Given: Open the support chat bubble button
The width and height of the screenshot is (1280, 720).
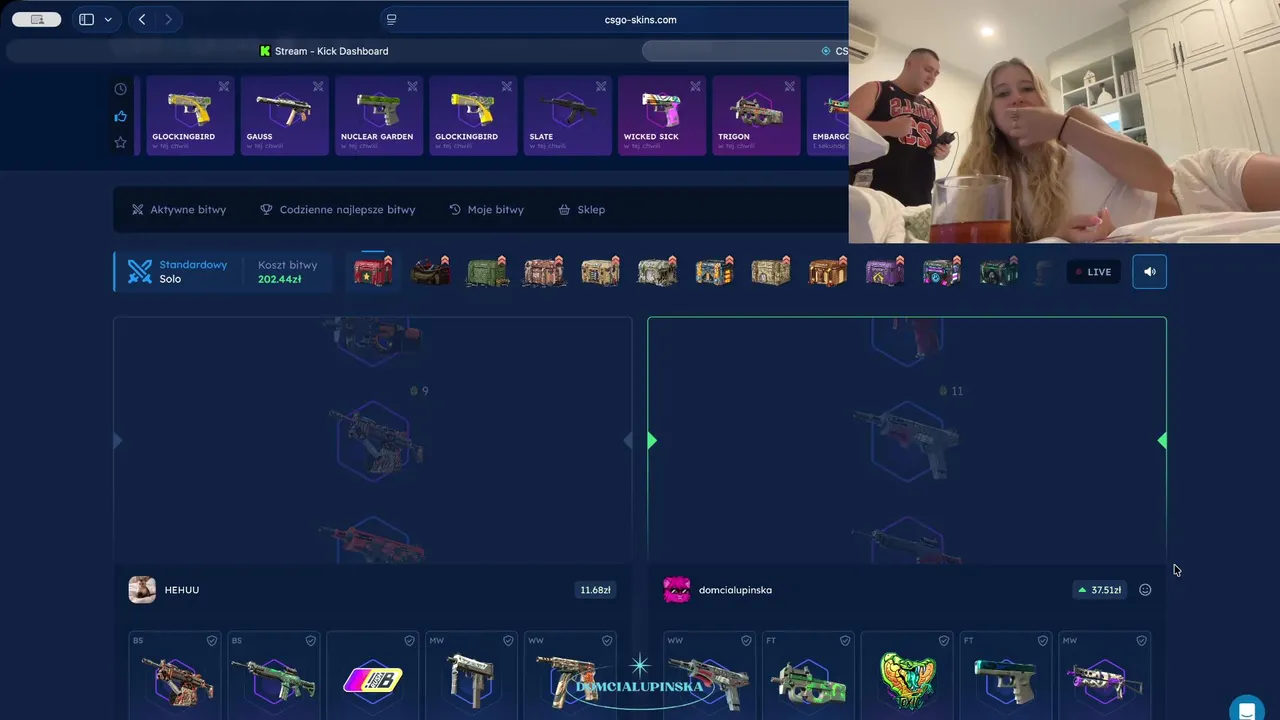Looking at the screenshot, I should point(1247,711).
